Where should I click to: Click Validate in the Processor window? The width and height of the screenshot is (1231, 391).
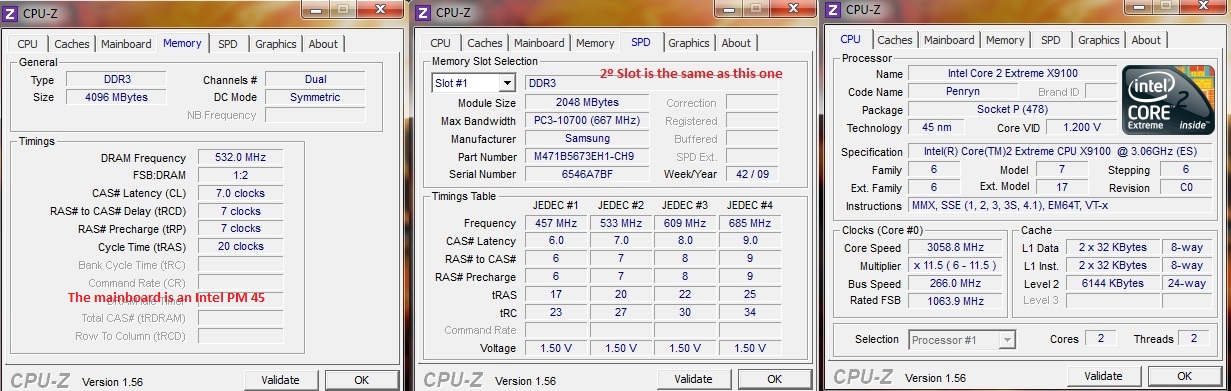click(1103, 376)
